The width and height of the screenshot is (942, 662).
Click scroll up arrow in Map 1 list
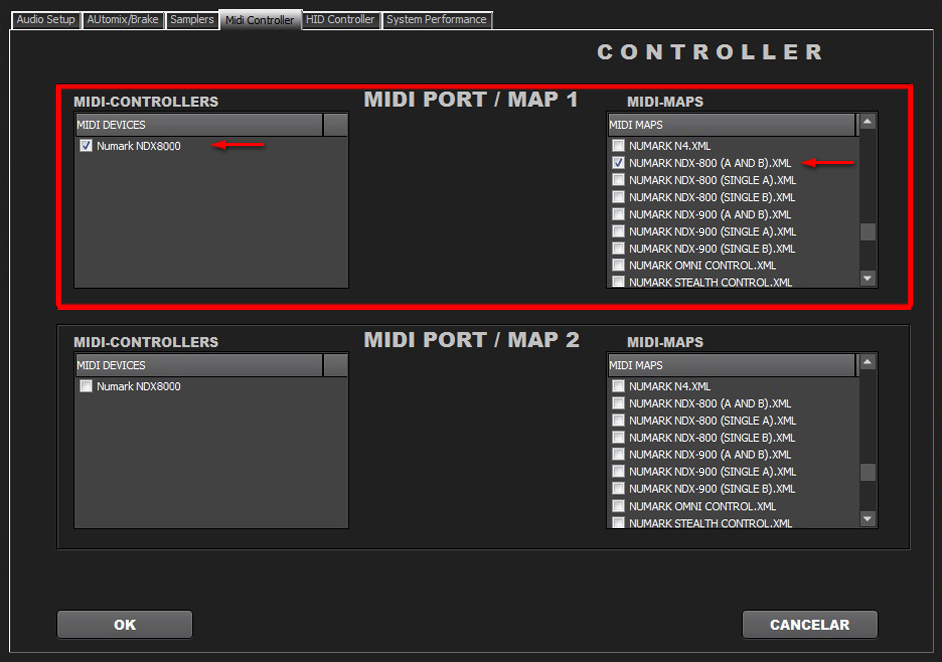pyautogui.click(x=867, y=122)
